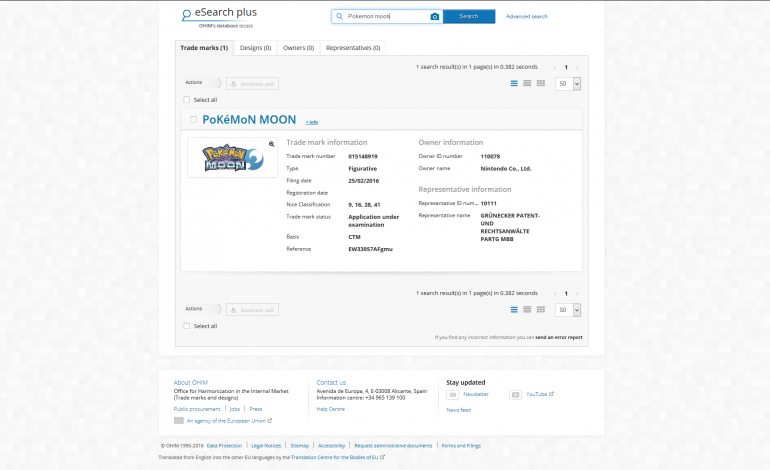Open the Advanced search link

(x=526, y=17)
